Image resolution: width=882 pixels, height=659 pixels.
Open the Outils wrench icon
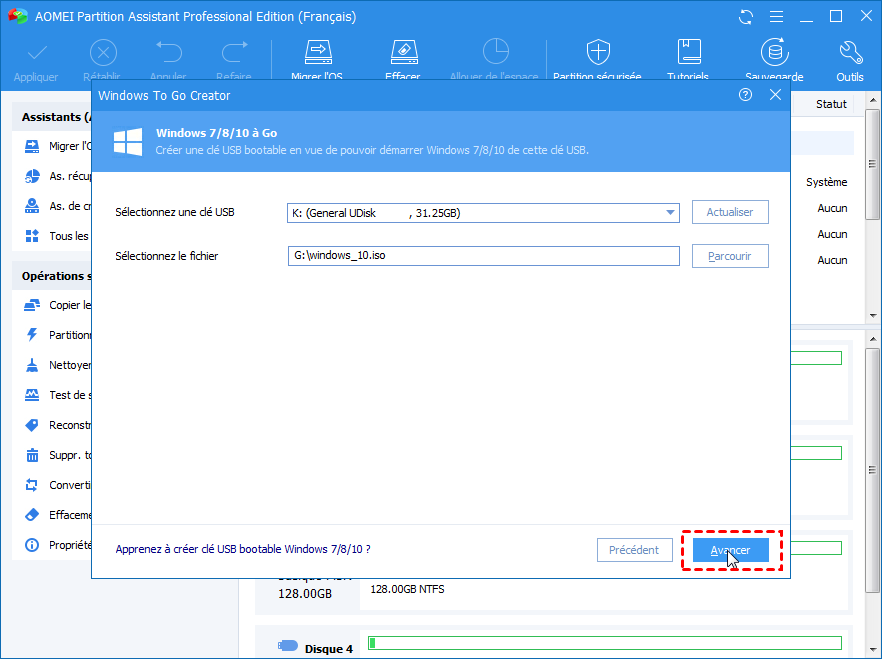[850, 52]
